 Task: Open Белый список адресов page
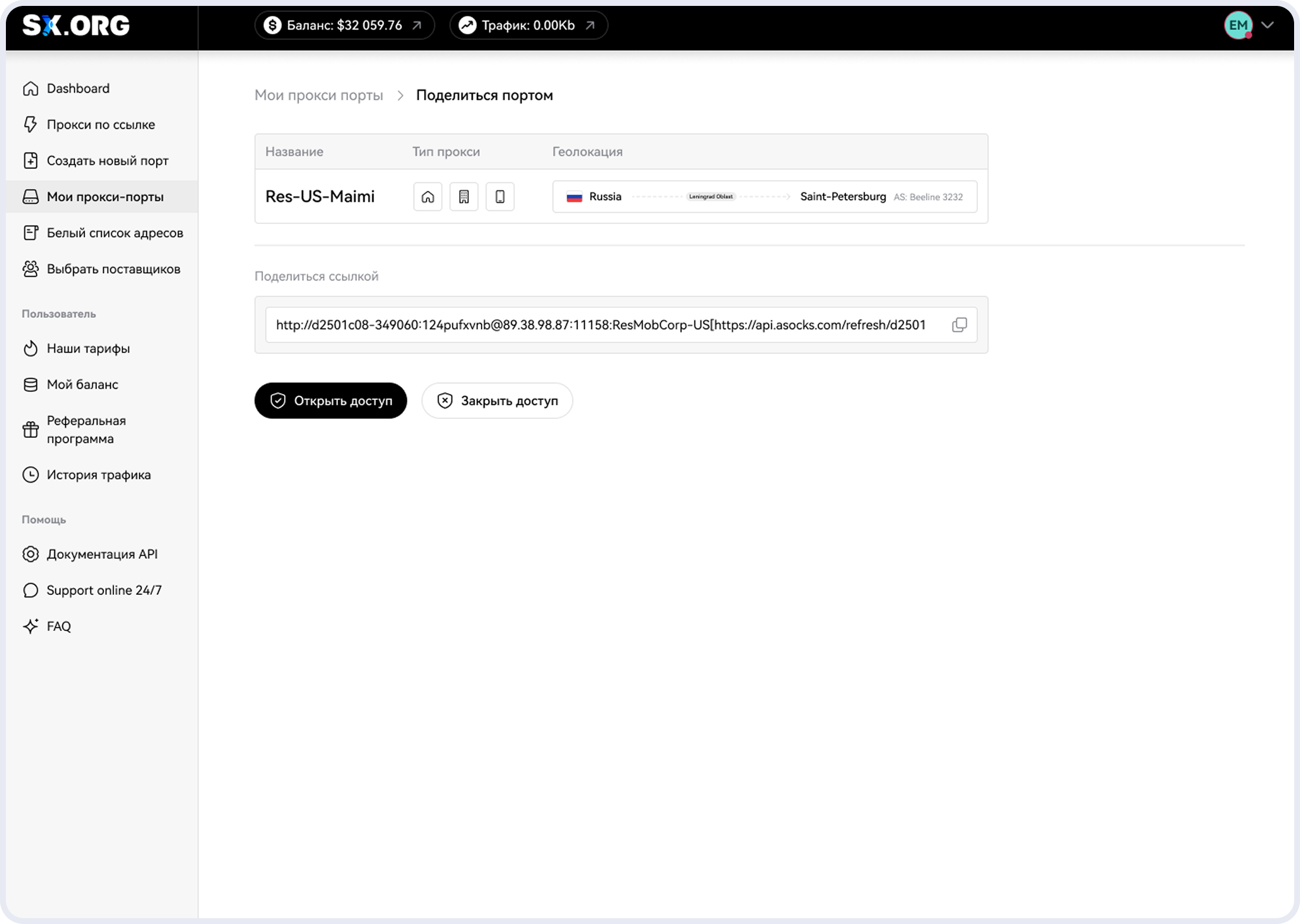point(115,233)
